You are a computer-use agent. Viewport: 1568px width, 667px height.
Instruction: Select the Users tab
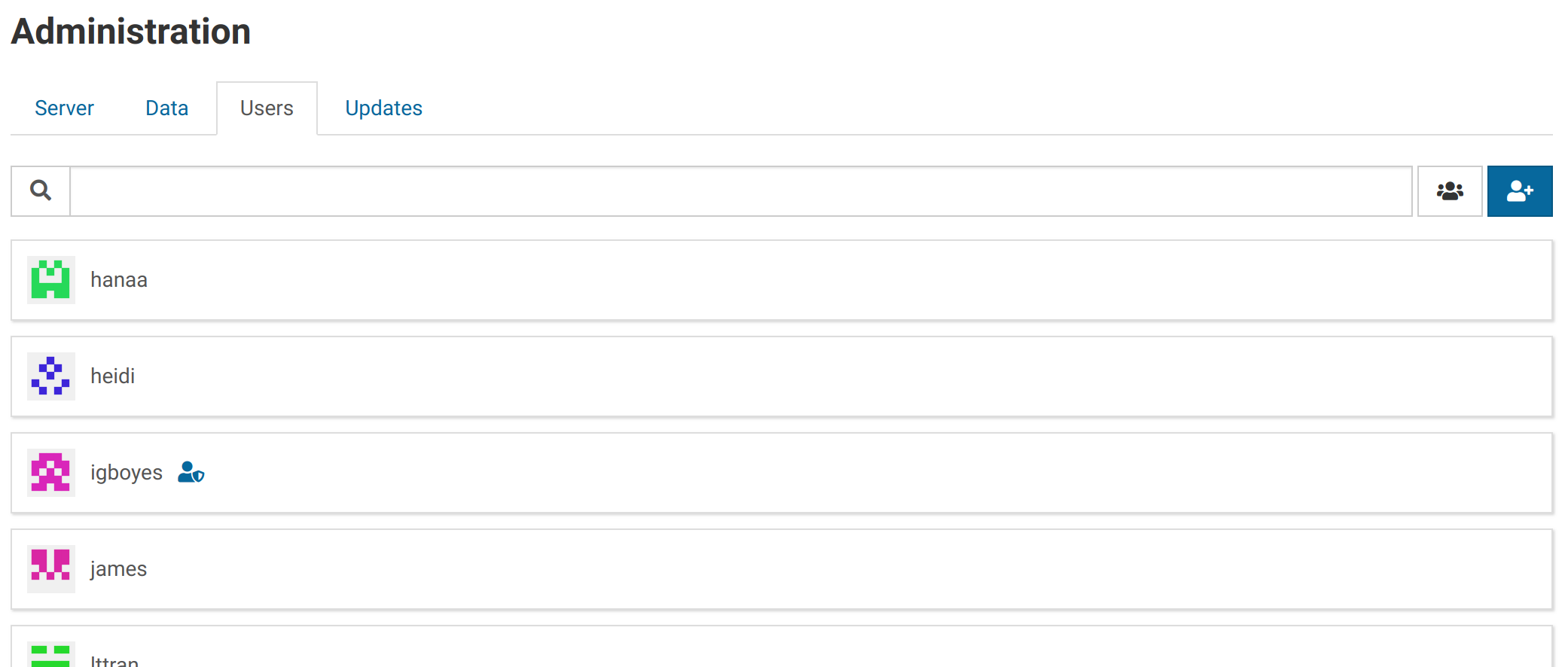point(267,108)
